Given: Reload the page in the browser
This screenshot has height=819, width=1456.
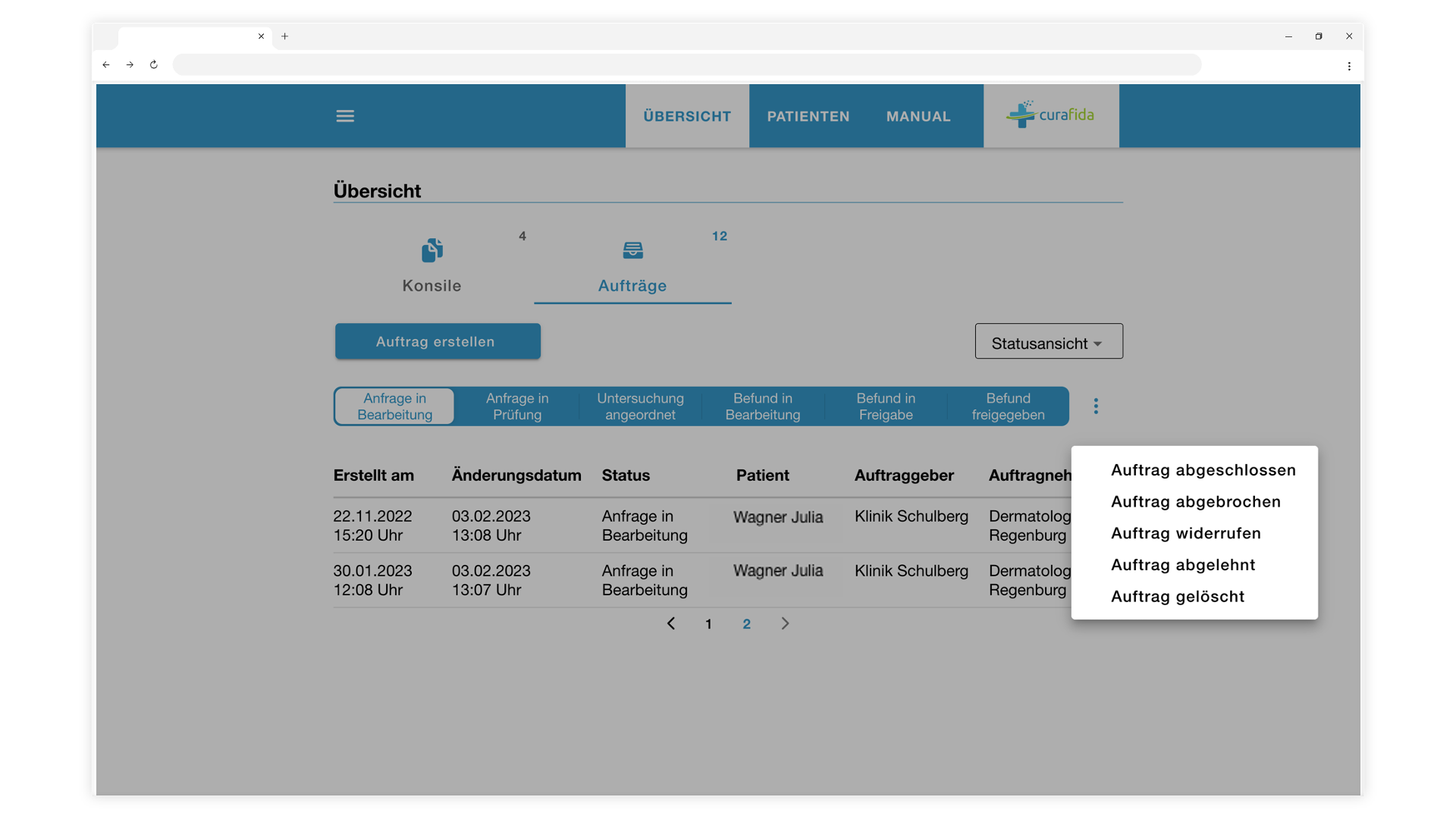Looking at the screenshot, I should pos(154,64).
